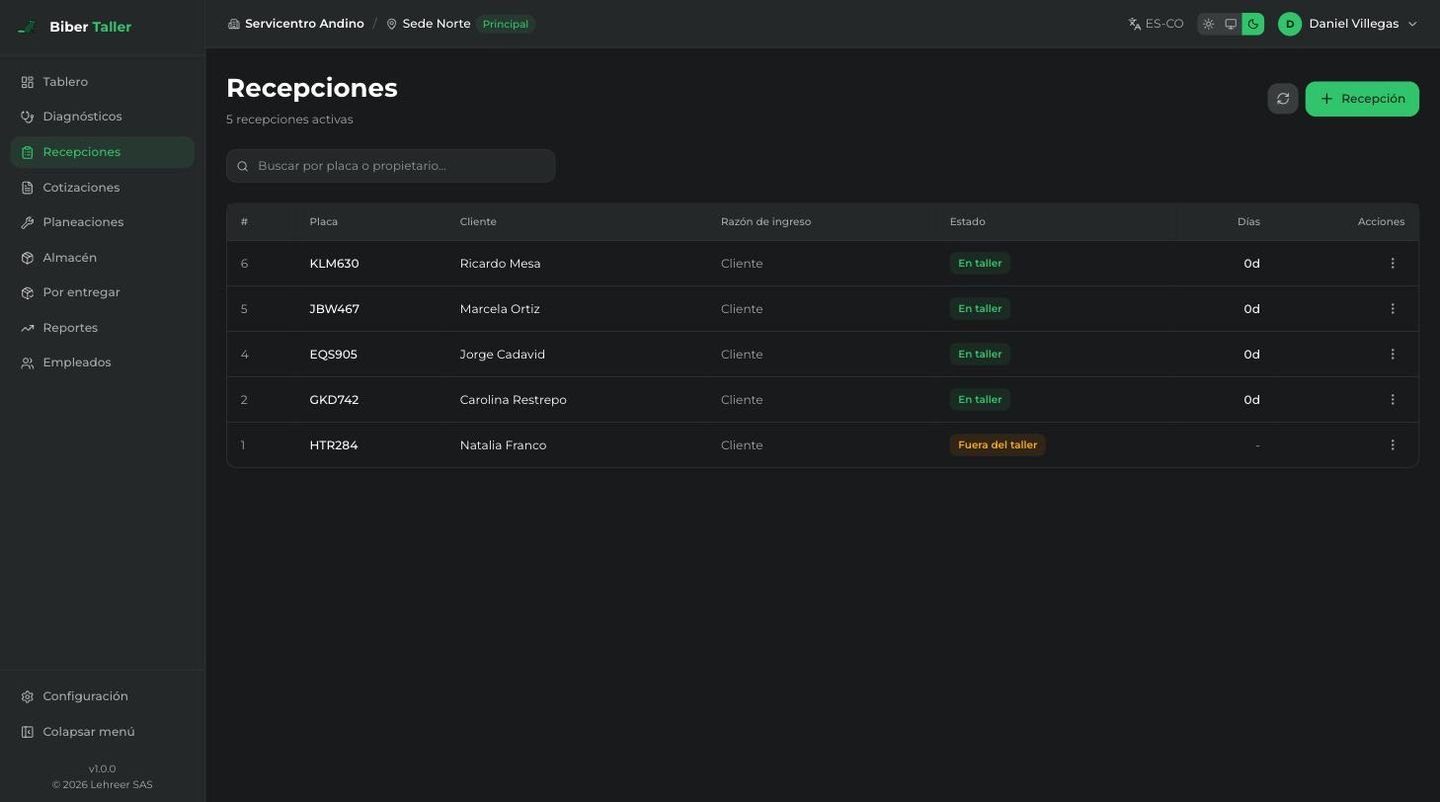Viewport: 1440px width, 802px height.
Task: Select the system theme monitor icon
Action: coord(1231,24)
